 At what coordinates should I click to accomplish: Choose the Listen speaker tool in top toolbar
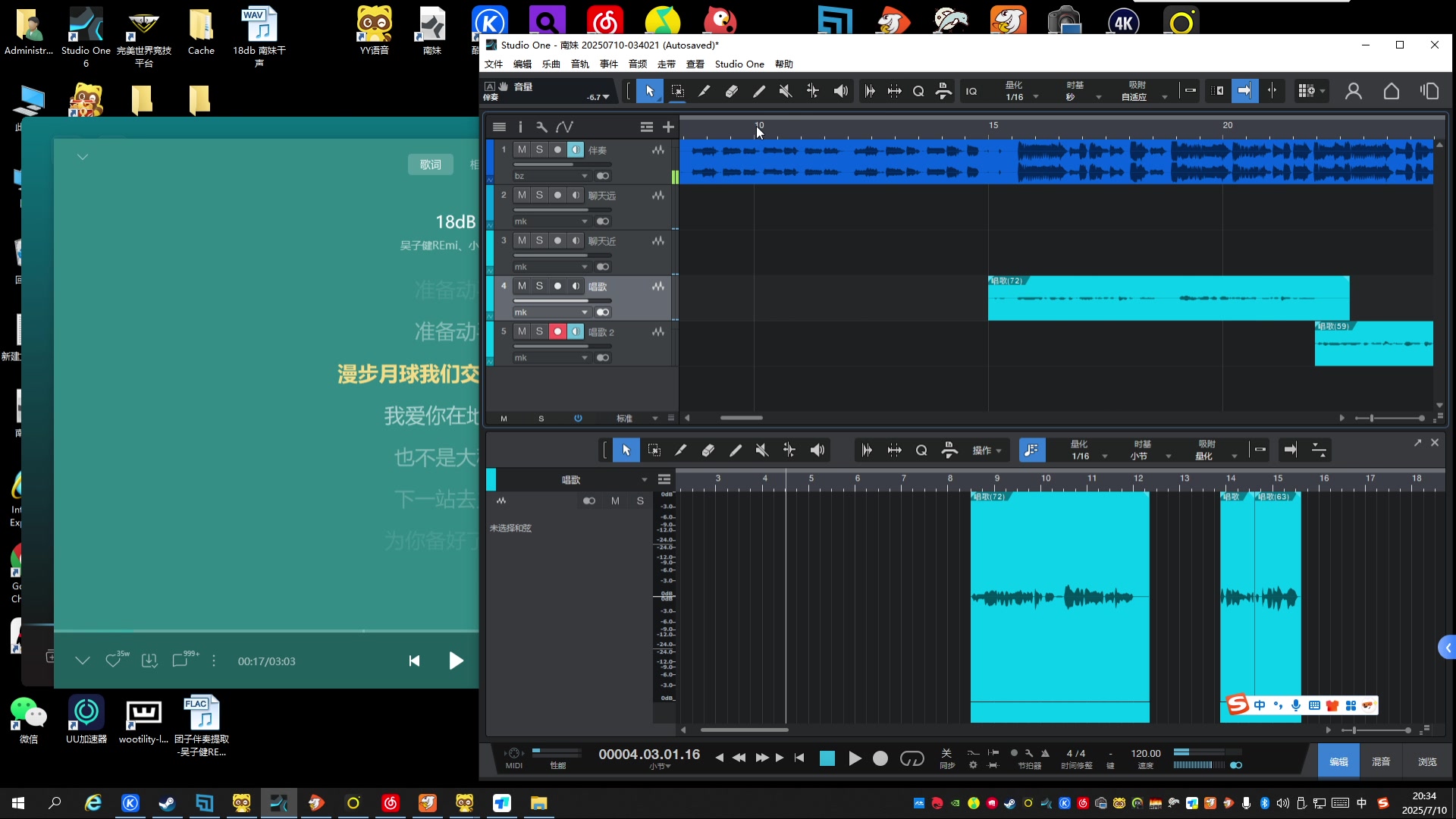point(840,91)
